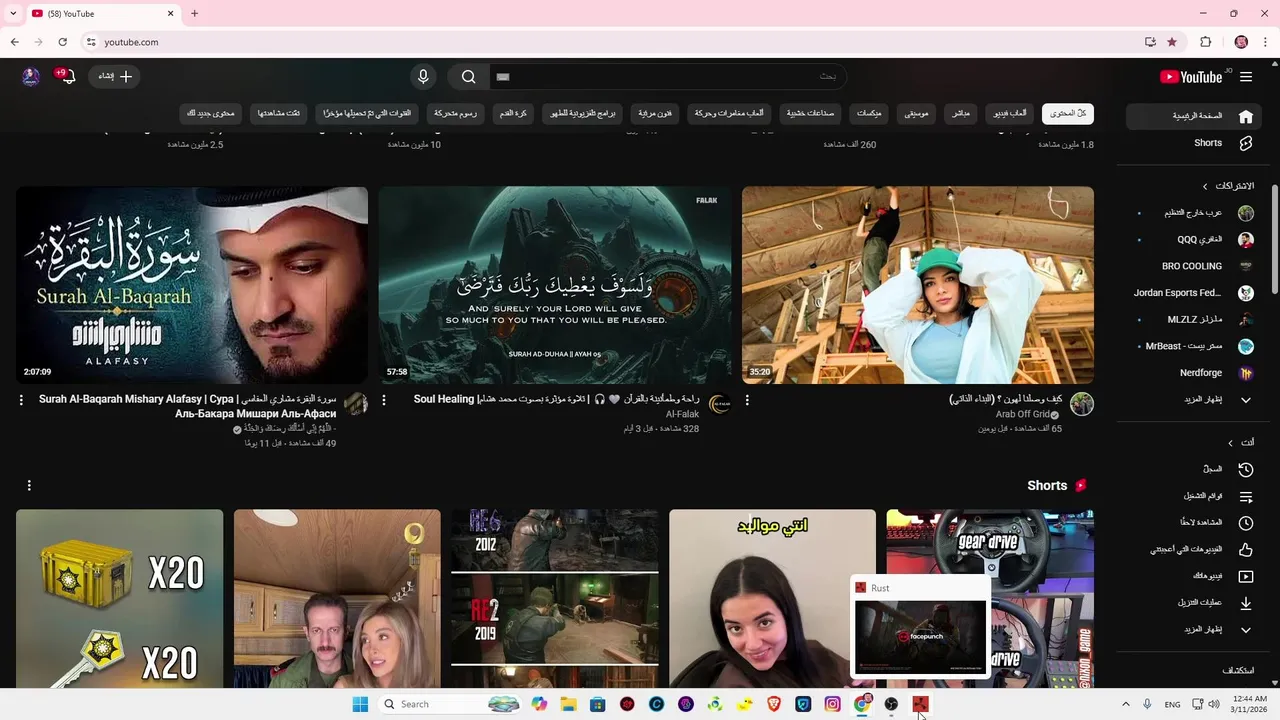
Task: Open the Arab Off Grid channel name link
Action: 1022,414
